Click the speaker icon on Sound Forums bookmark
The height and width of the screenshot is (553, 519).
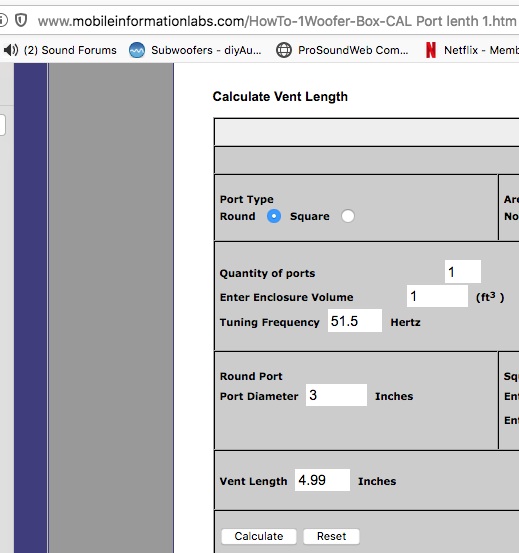click(x=11, y=50)
